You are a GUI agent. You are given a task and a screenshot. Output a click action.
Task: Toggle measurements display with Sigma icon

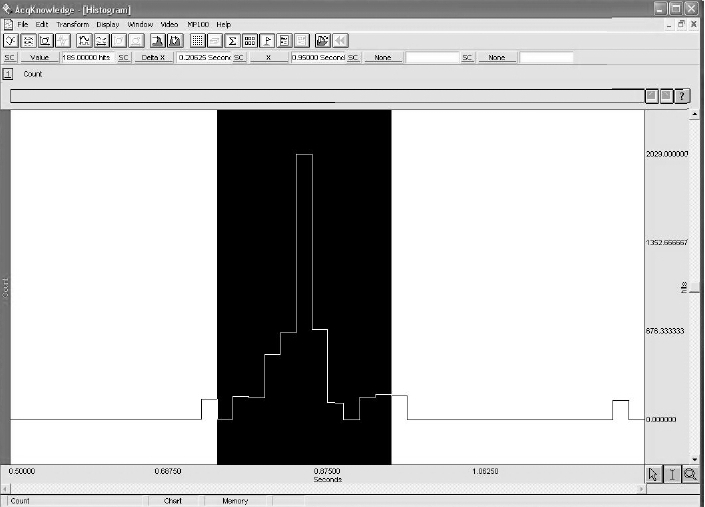coord(232,41)
